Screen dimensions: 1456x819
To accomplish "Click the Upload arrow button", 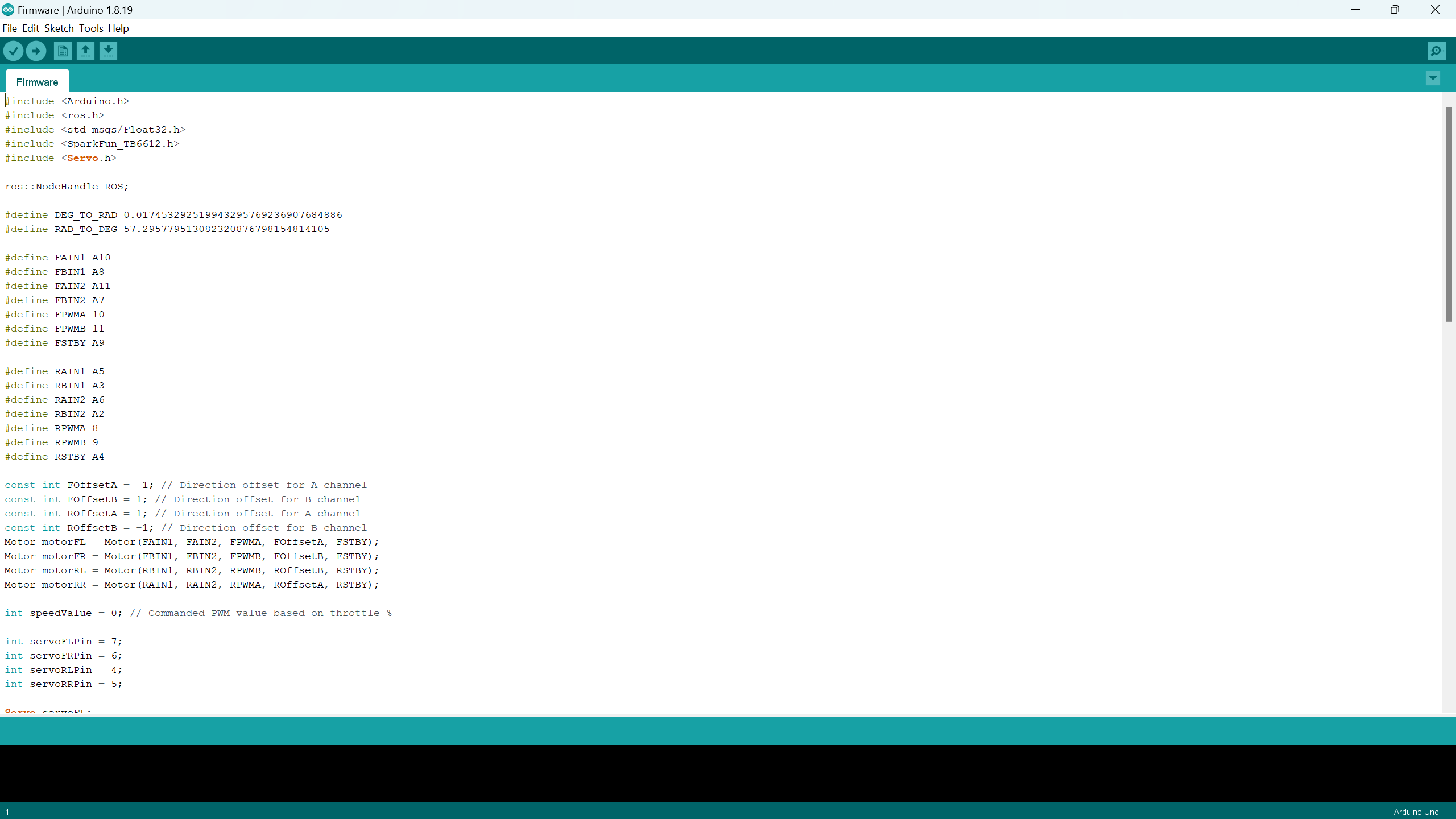I will (36, 51).
